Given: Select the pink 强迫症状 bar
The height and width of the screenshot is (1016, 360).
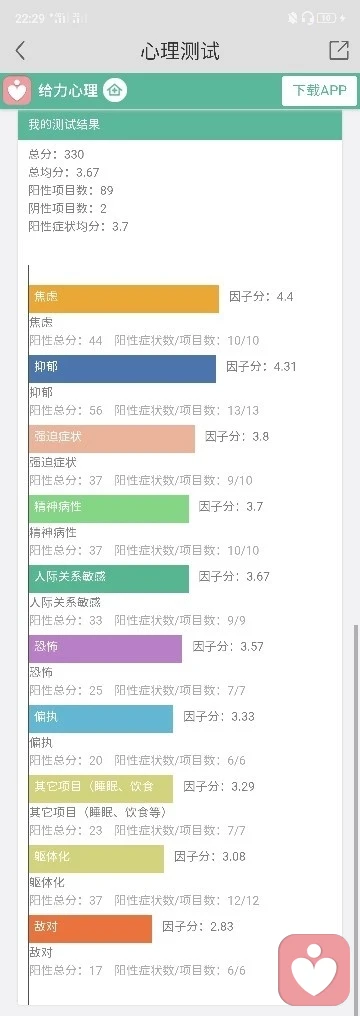Looking at the screenshot, I should pyautogui.click(x=111, y=439).
